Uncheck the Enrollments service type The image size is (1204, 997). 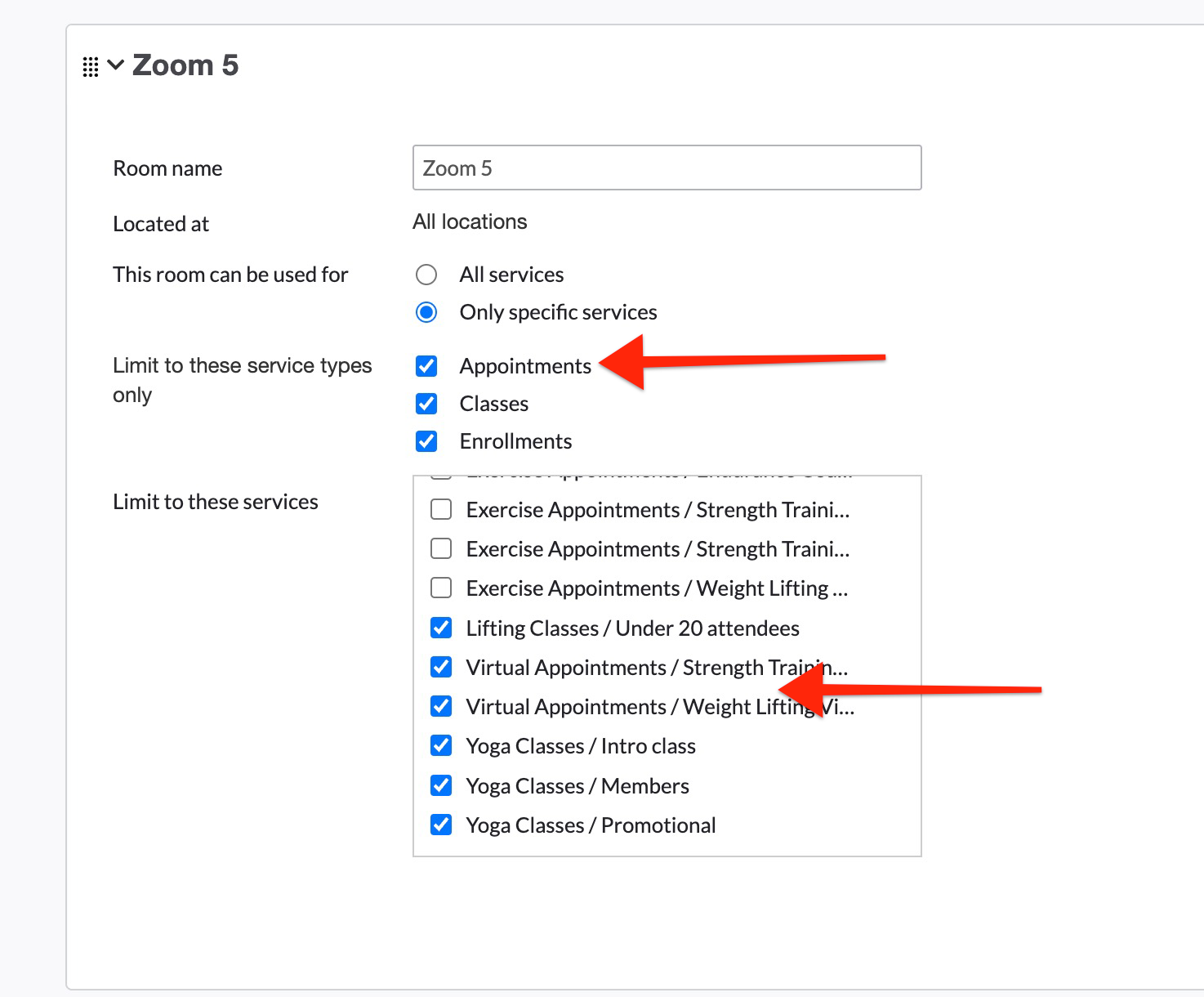pyautogui.click(x=426, y=441)
